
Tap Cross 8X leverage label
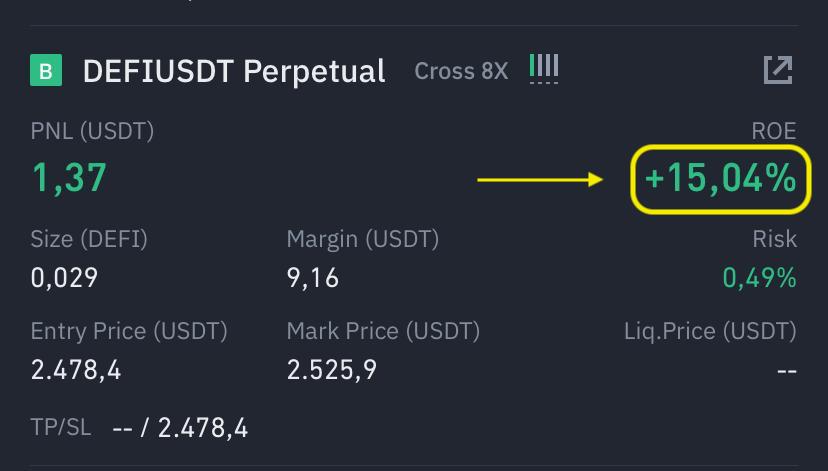click(461, 71)
